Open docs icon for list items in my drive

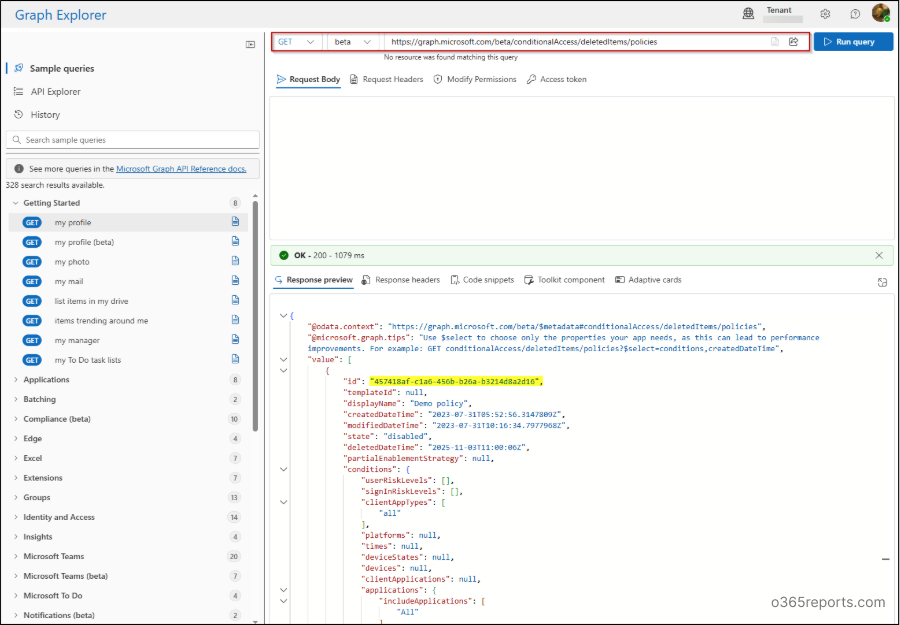point(235,300)
